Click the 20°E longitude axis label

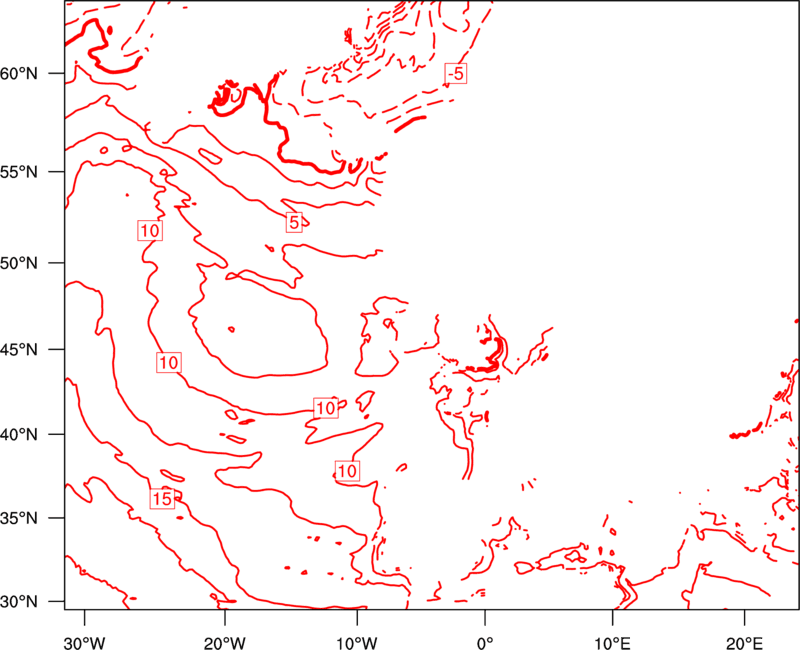[x=744, y=643]
